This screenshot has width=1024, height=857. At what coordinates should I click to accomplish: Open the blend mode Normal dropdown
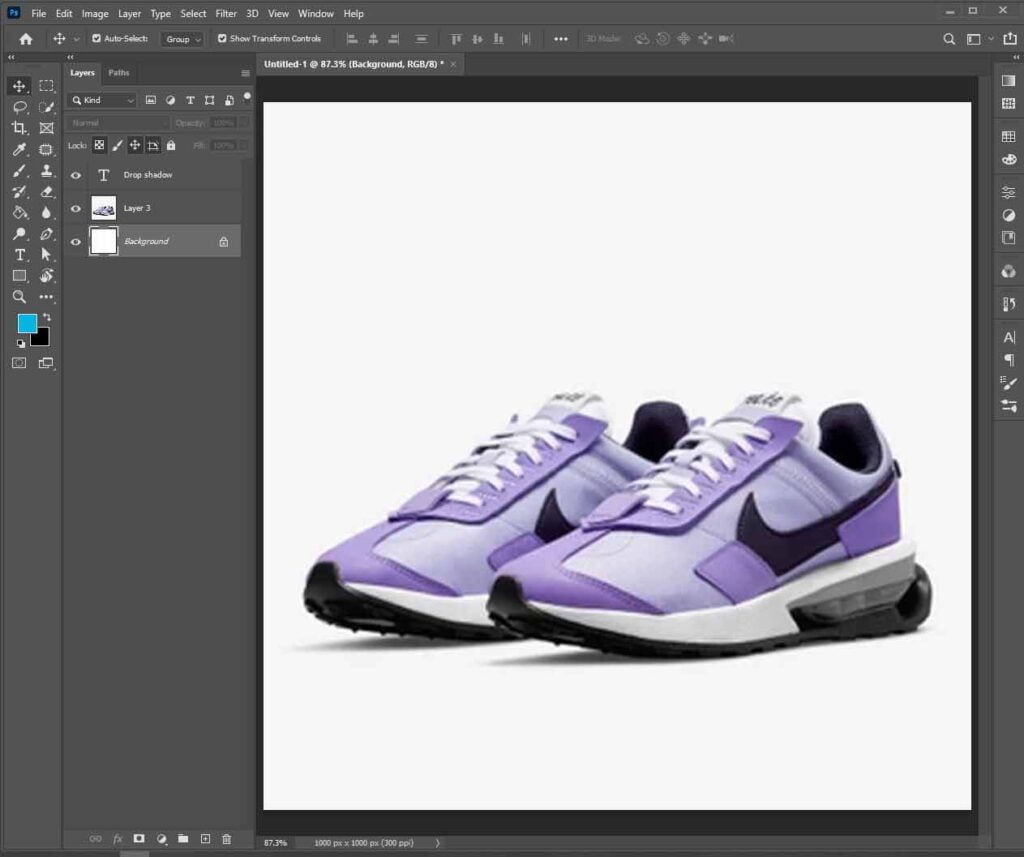118,123
